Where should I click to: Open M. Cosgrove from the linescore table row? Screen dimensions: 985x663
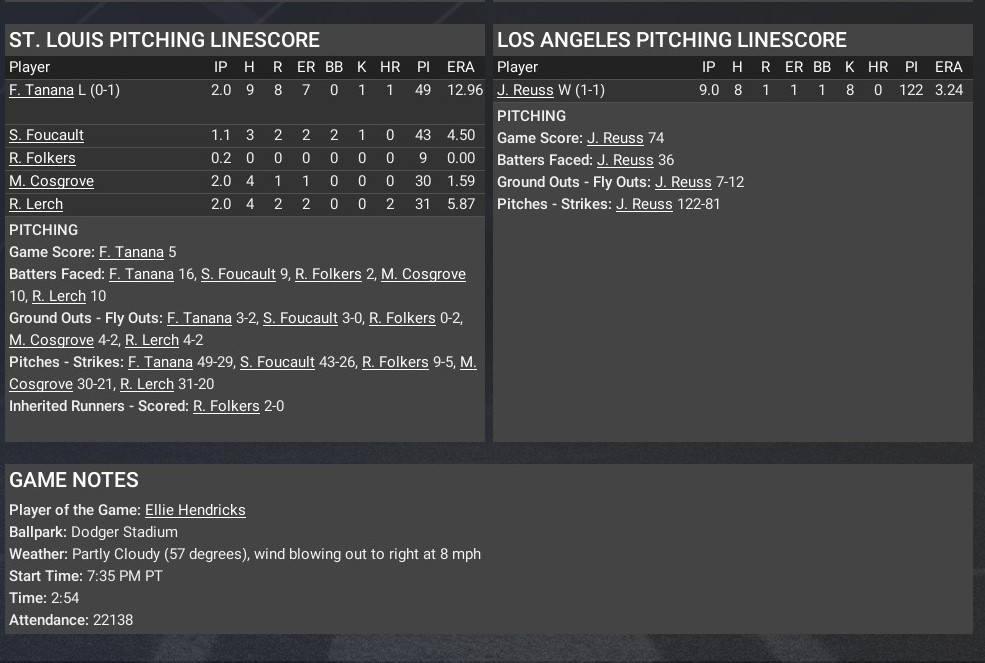pos(51,181)
